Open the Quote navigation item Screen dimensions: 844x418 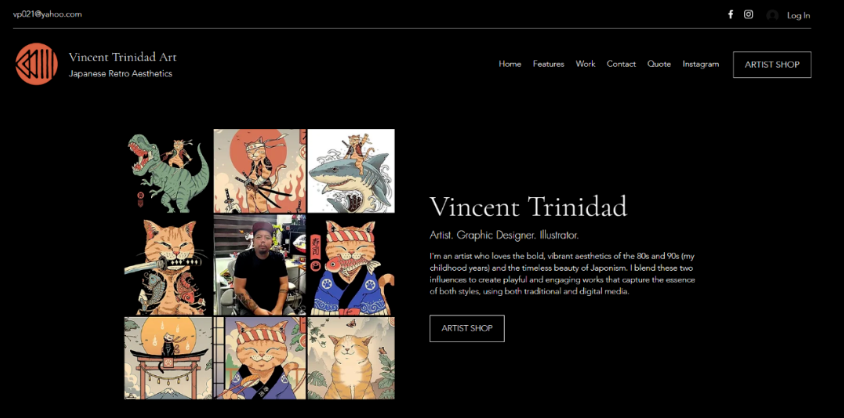(x=659, y=64)
